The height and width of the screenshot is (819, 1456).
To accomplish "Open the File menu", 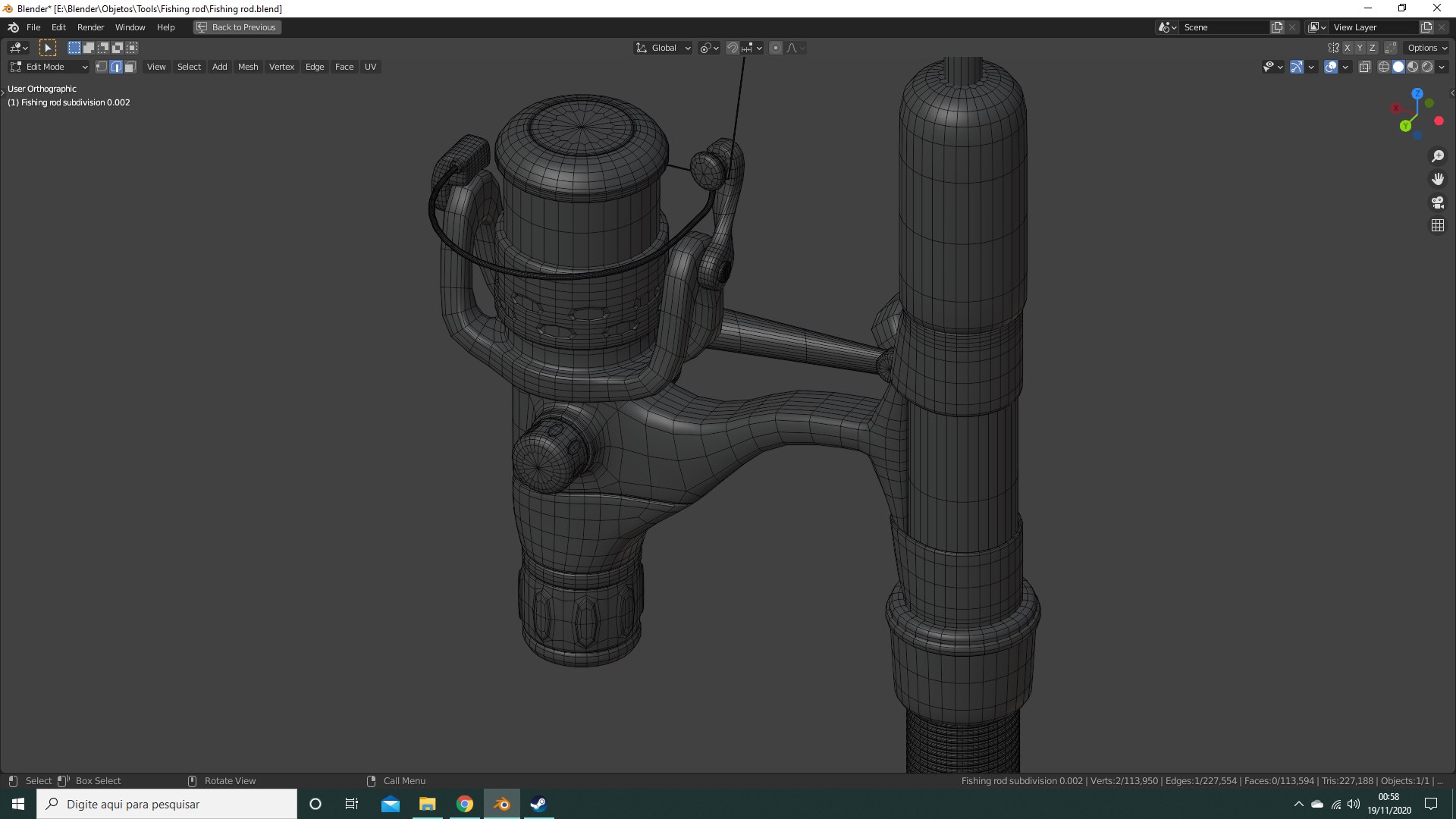I will 33,27.
